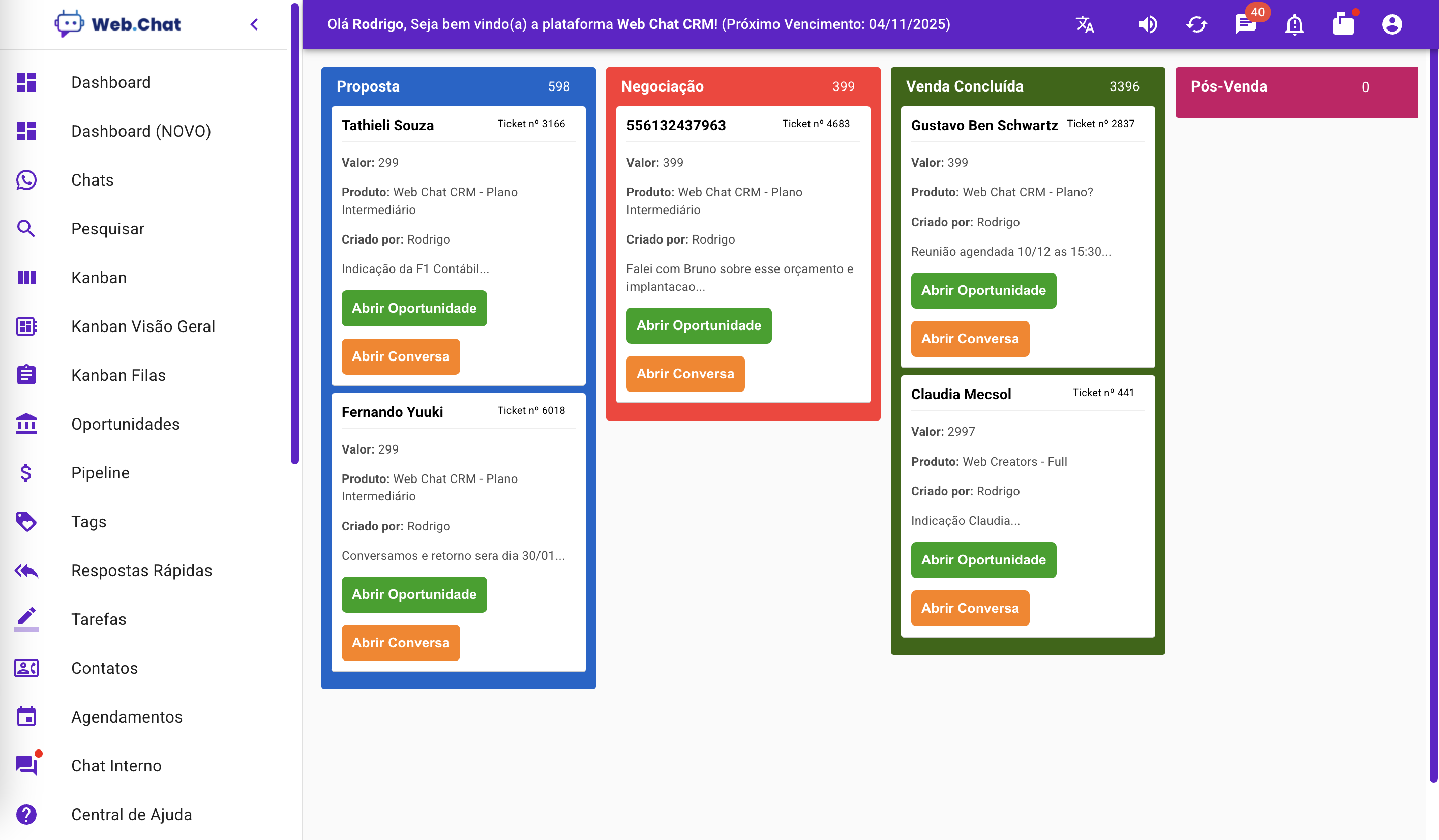Click the Respostas Rápidas reply icon
The image size is (1439, 840).
click(x=26, y=571)
